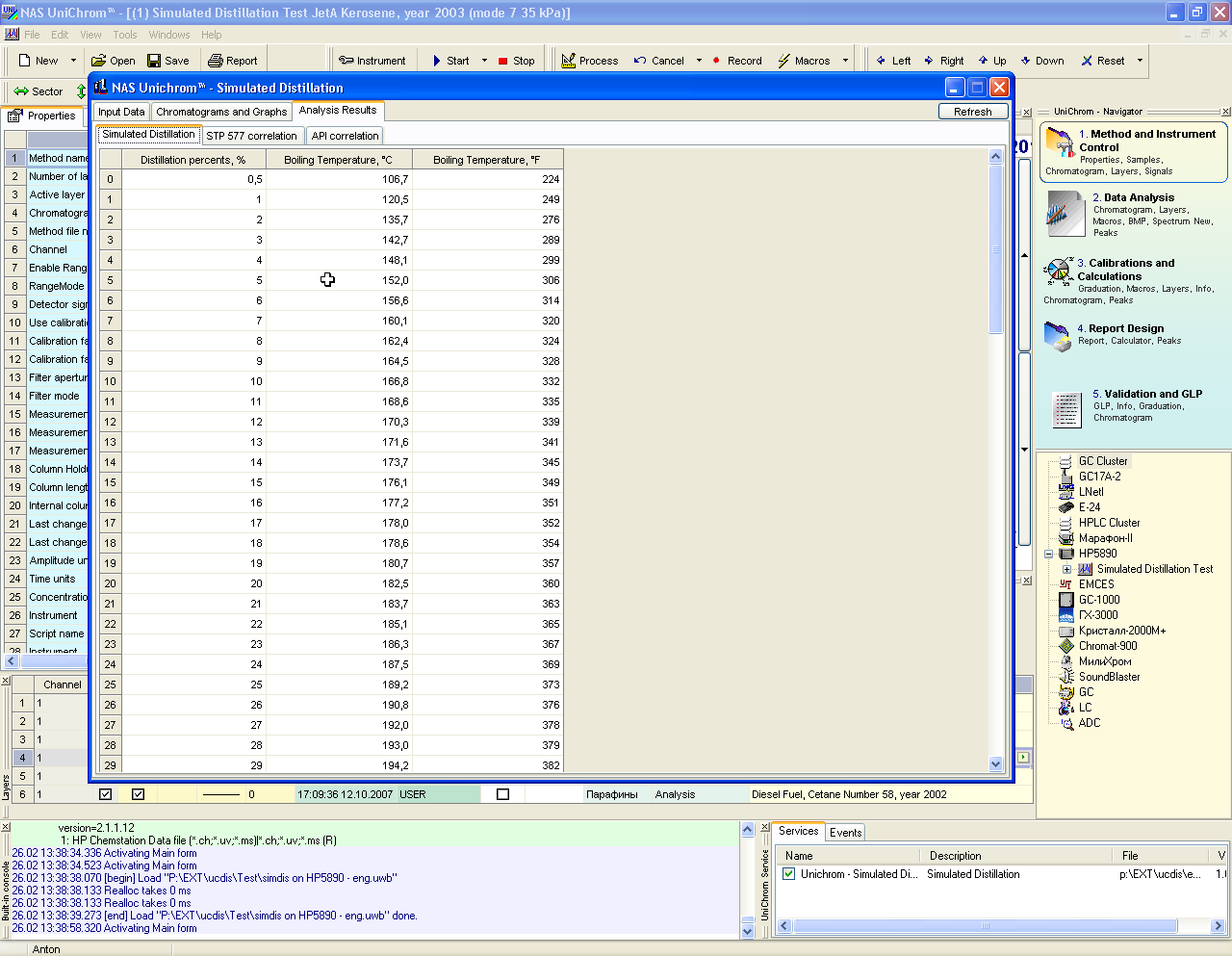Open the Chromatograms and Graphs tab
This screenshot has height=956, width=1232.
(221, 112)
